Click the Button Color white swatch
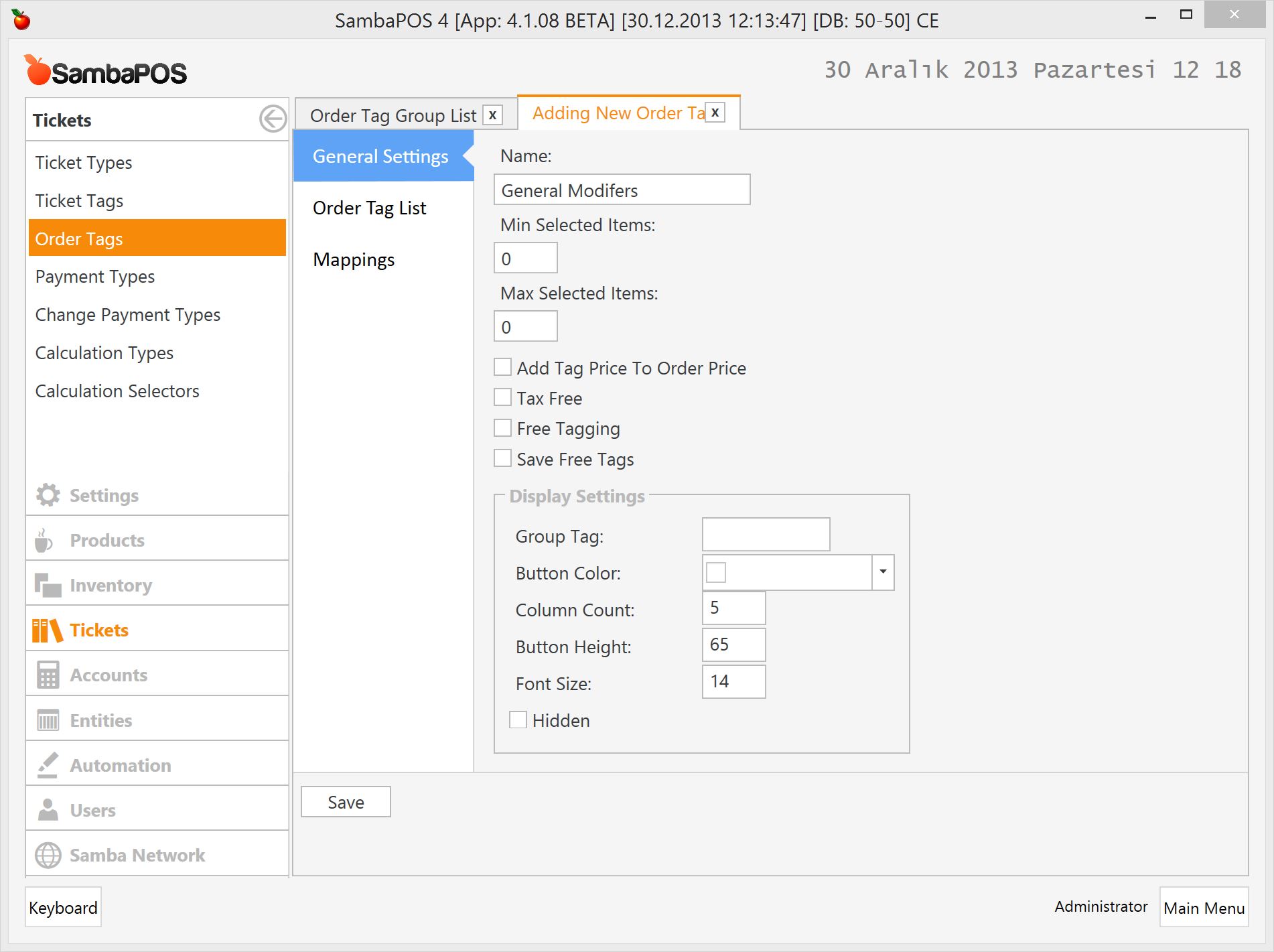1274x952 pixels. [716, 572]
